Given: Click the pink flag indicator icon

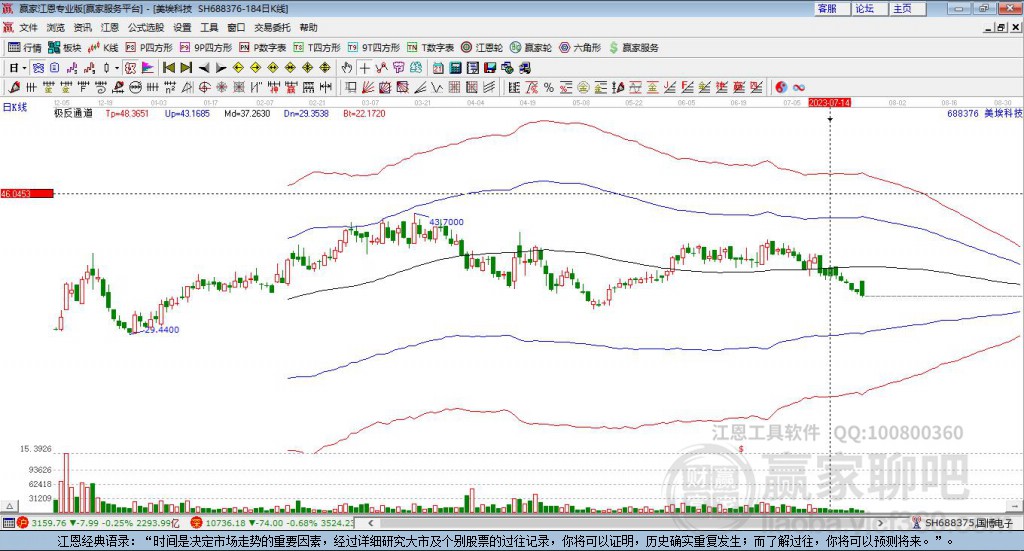Looking at the screenshot, I should coord(148,68).
